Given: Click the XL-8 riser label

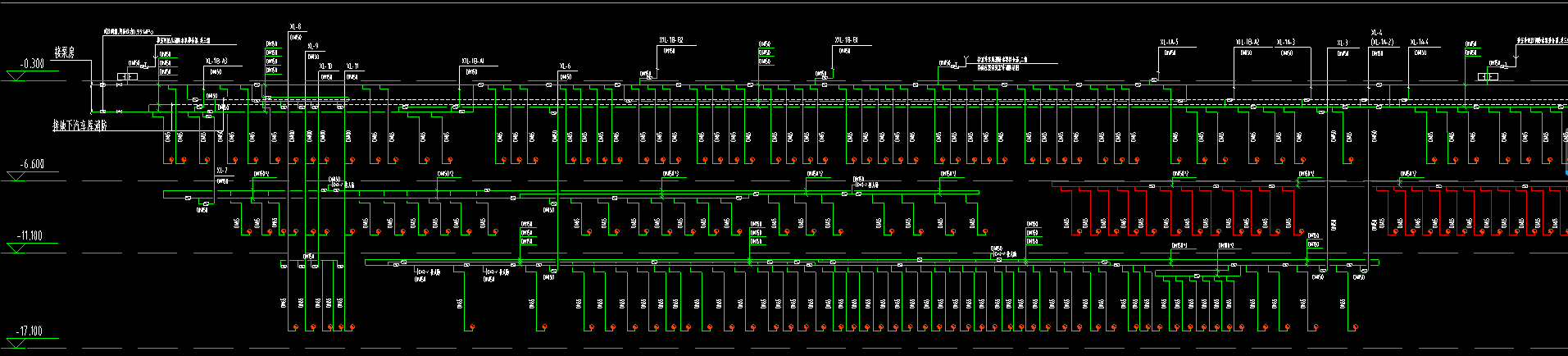Looking at the screenshot, I should coord(295,27).
